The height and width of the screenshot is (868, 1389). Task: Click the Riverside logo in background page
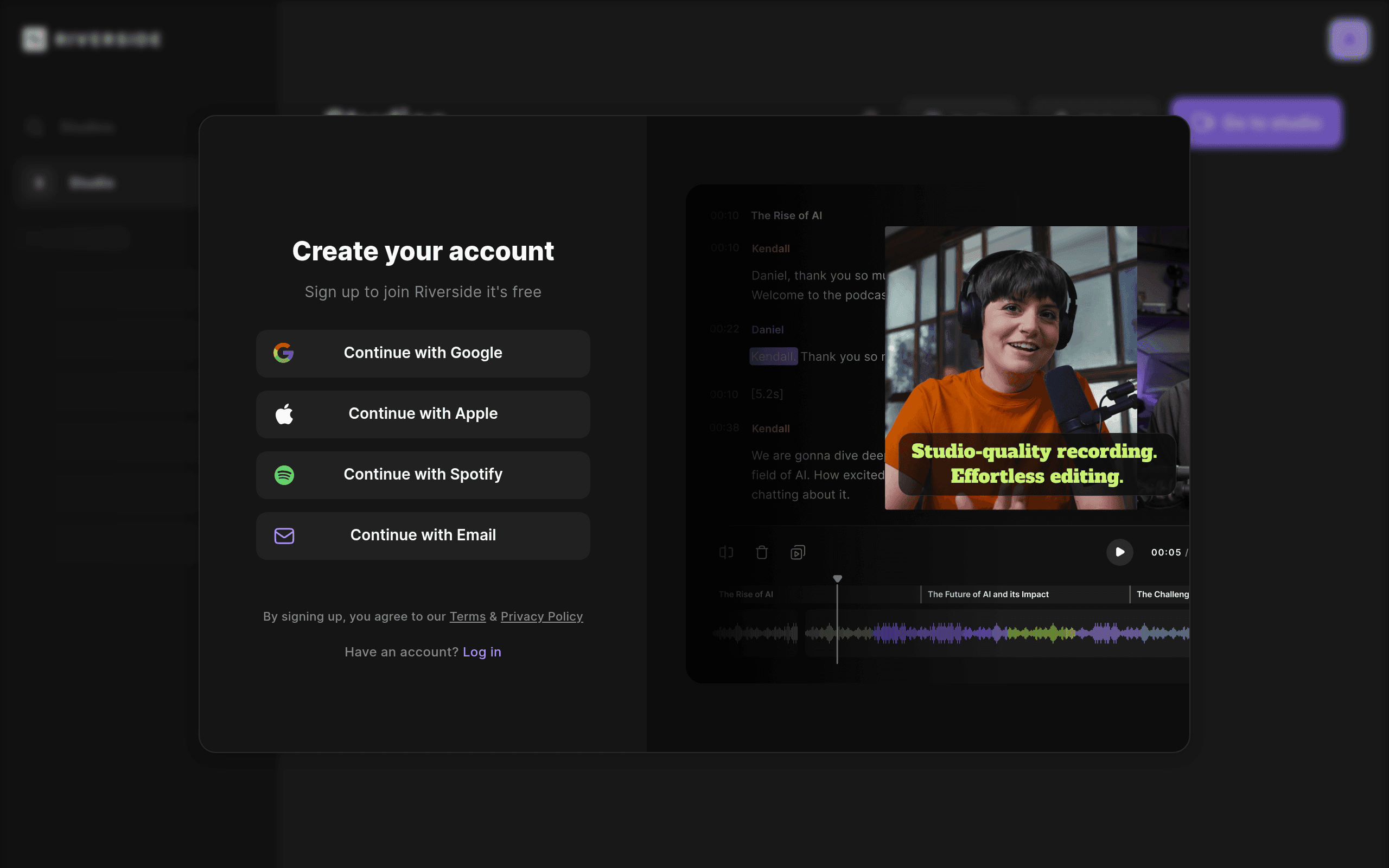pos(91,39)
